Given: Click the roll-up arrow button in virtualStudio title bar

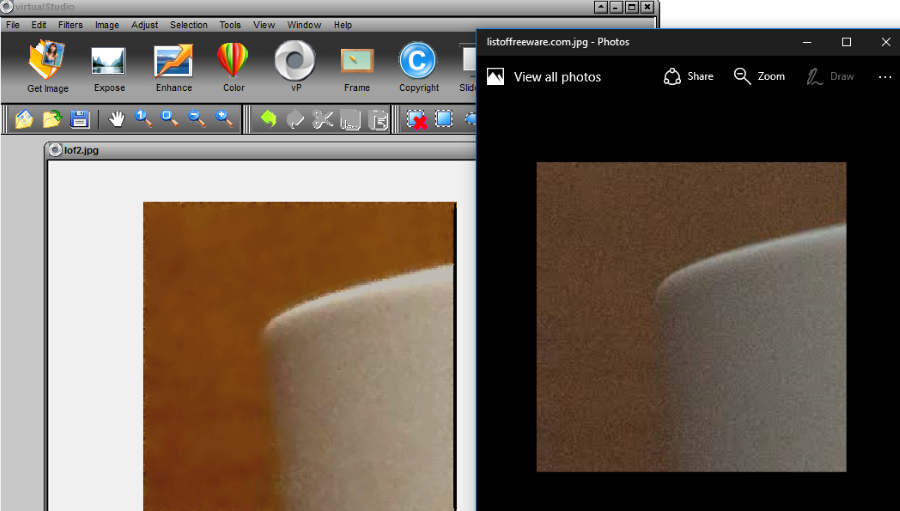Looking at the screenshot, I should [x=600, y=7].
